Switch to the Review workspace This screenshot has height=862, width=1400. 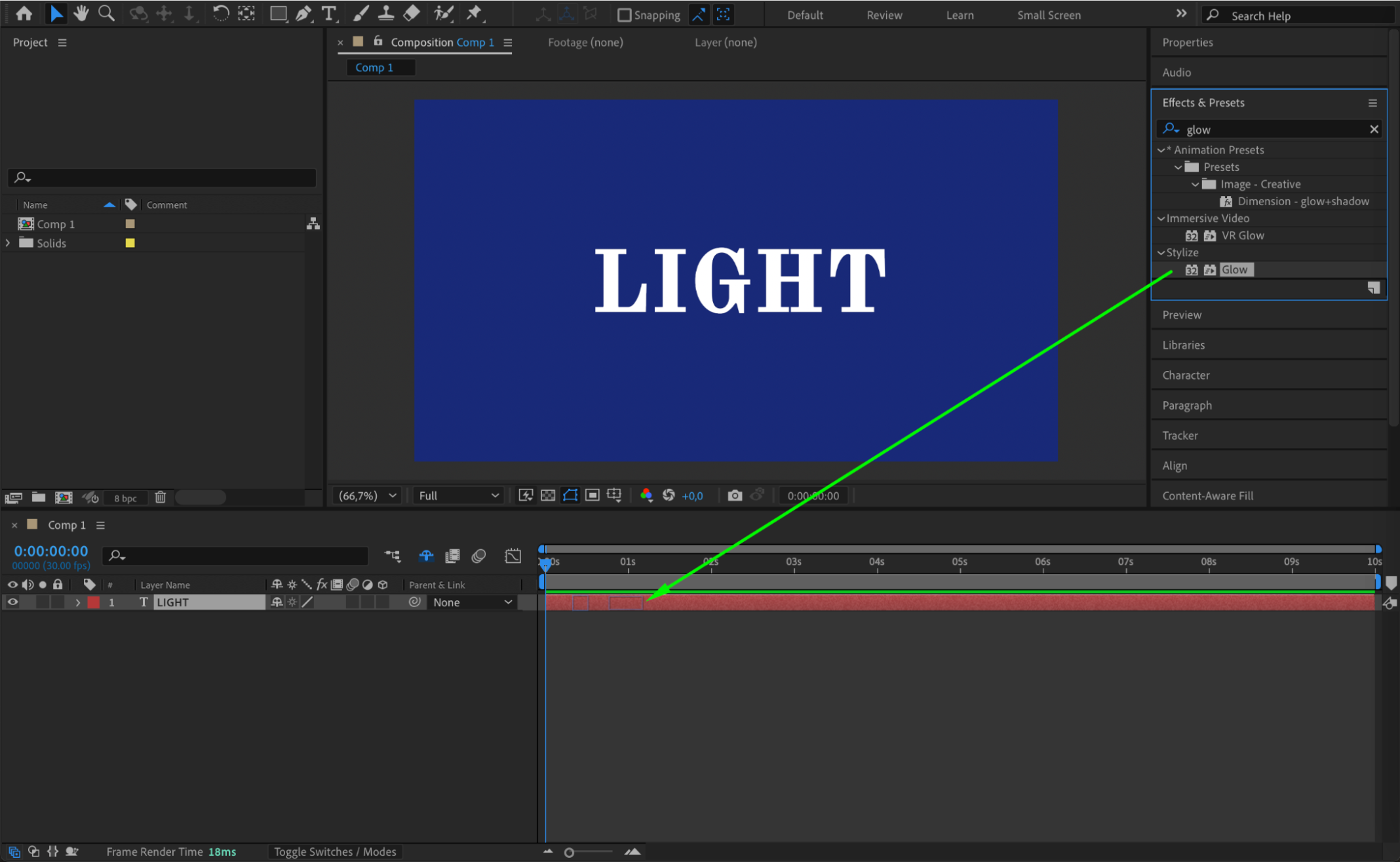(884, 15)
